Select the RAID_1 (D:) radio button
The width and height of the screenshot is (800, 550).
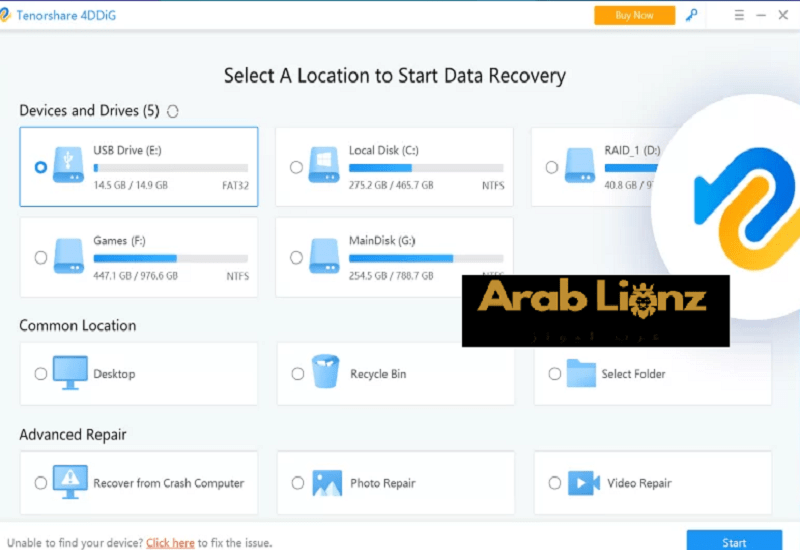point(552,167)
